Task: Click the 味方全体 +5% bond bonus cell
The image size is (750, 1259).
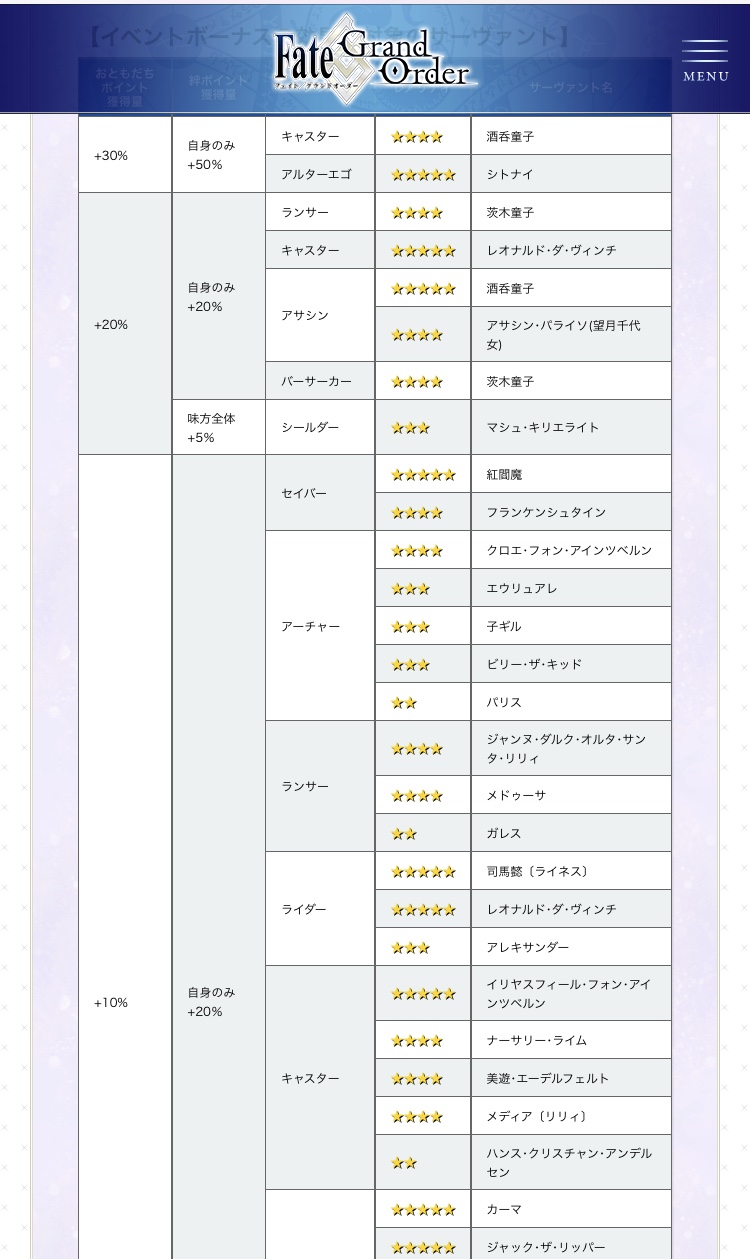Action: coord(212,427)
